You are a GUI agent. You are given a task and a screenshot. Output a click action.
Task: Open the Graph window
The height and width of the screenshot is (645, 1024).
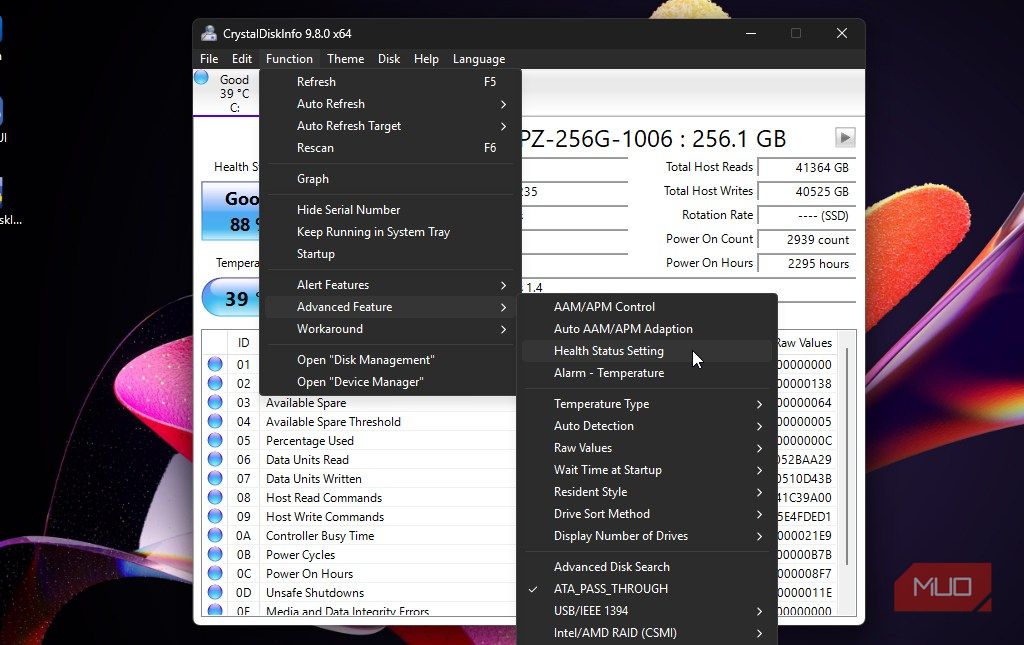point(389,179)
